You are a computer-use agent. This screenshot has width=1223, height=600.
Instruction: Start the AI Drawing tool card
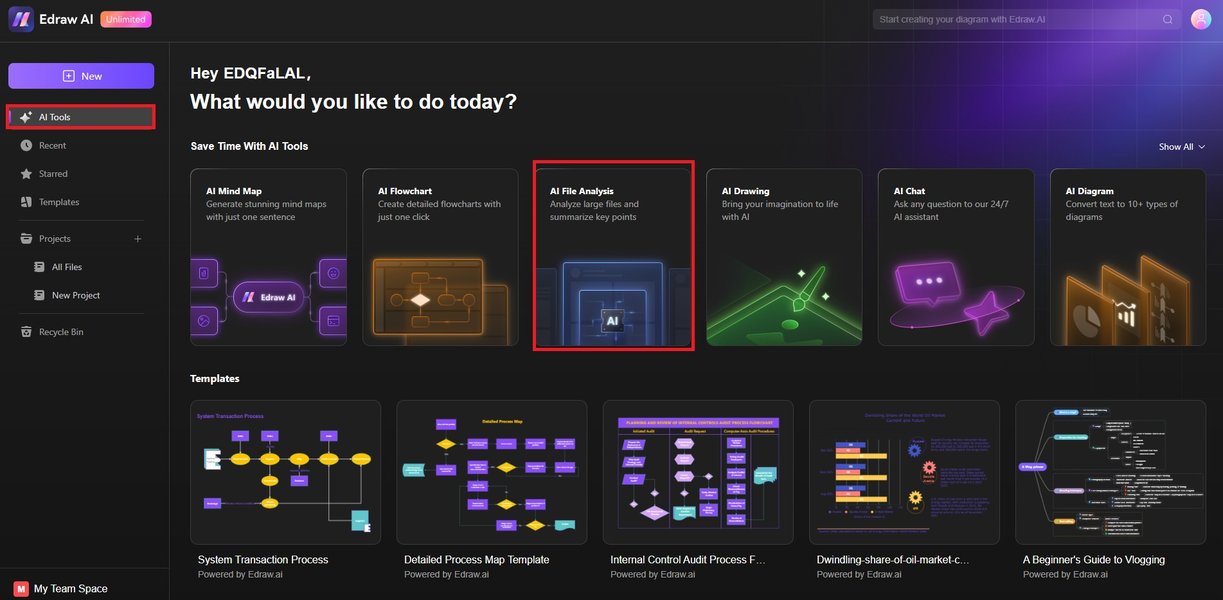(x=784, y=257)
